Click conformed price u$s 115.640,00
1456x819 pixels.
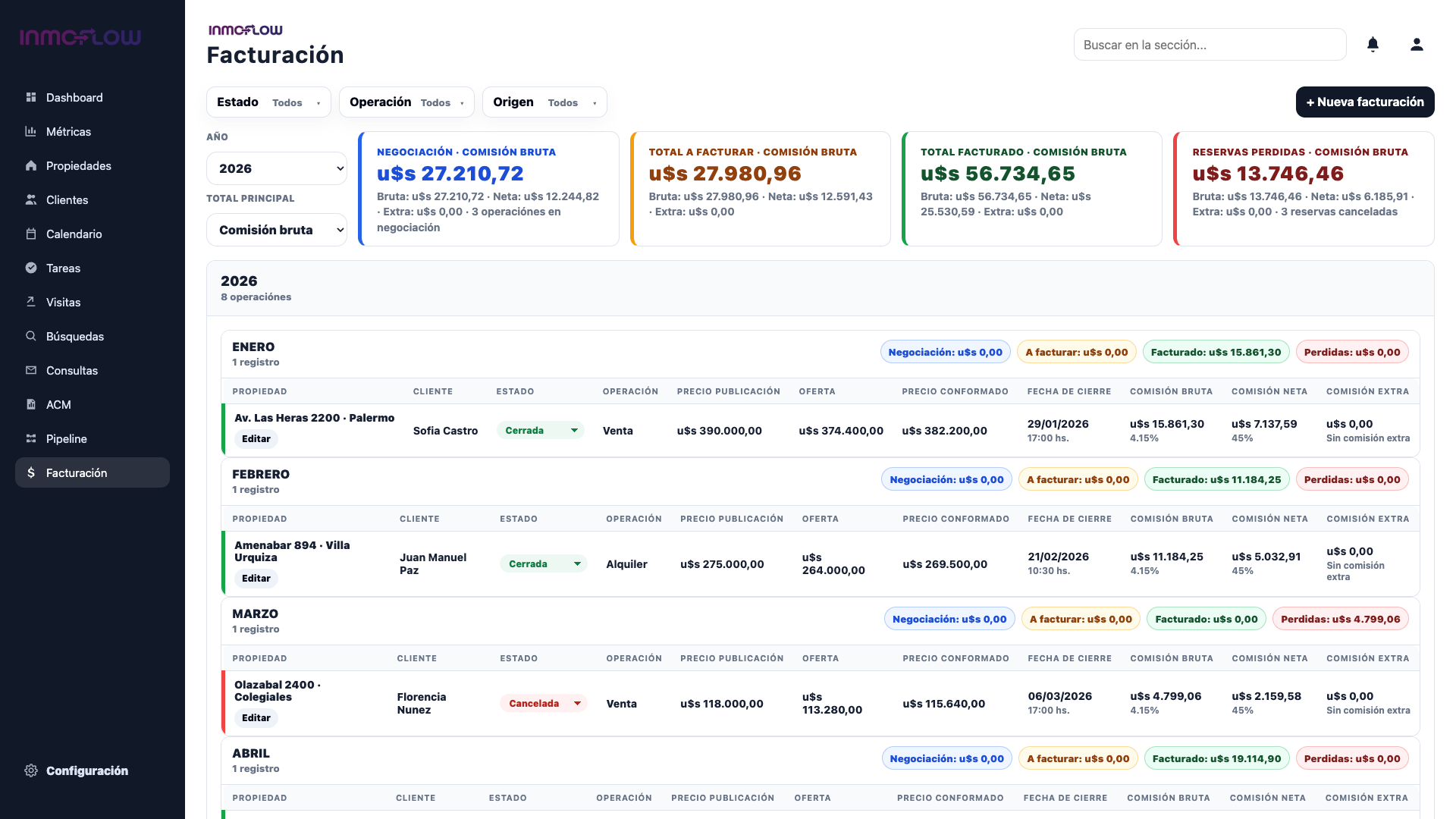tap(944, 704)
